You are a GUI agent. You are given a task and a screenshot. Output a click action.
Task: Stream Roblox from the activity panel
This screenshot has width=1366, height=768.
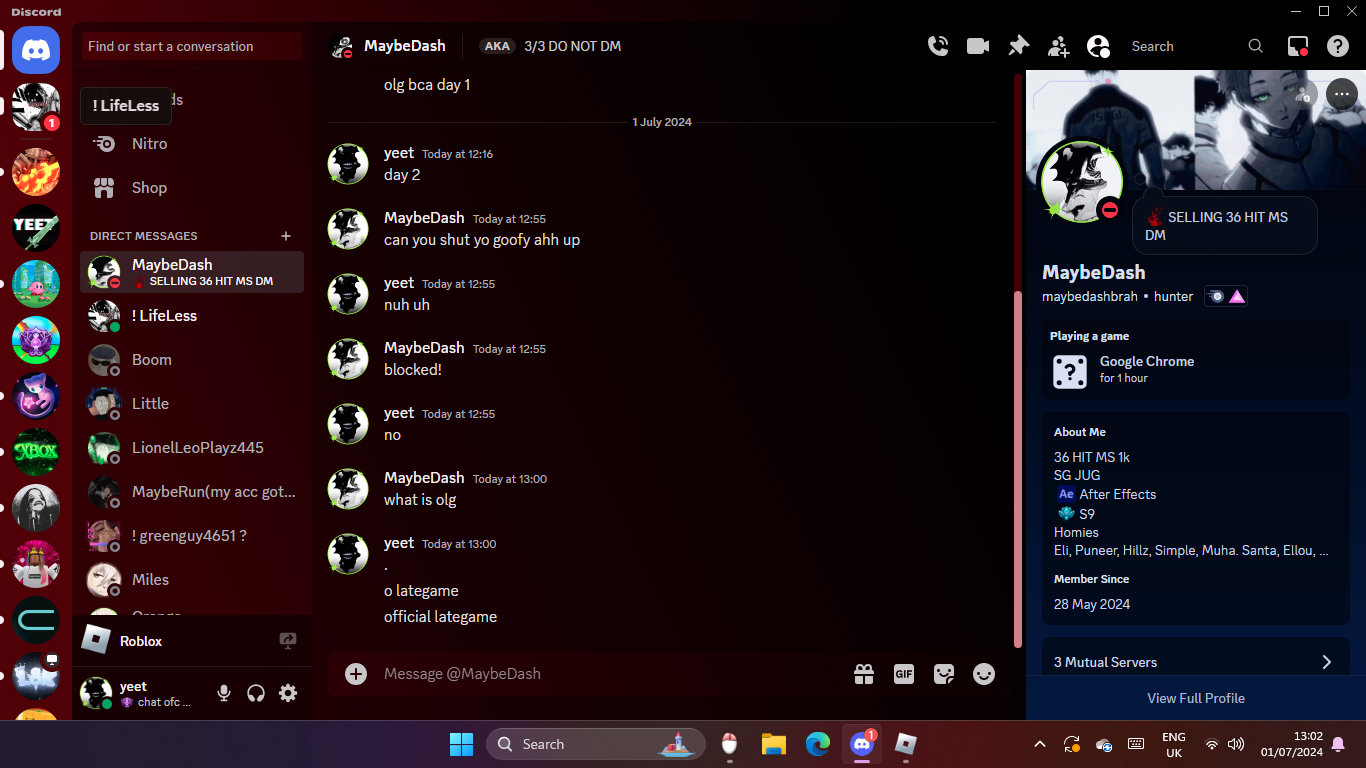point(288,641)
